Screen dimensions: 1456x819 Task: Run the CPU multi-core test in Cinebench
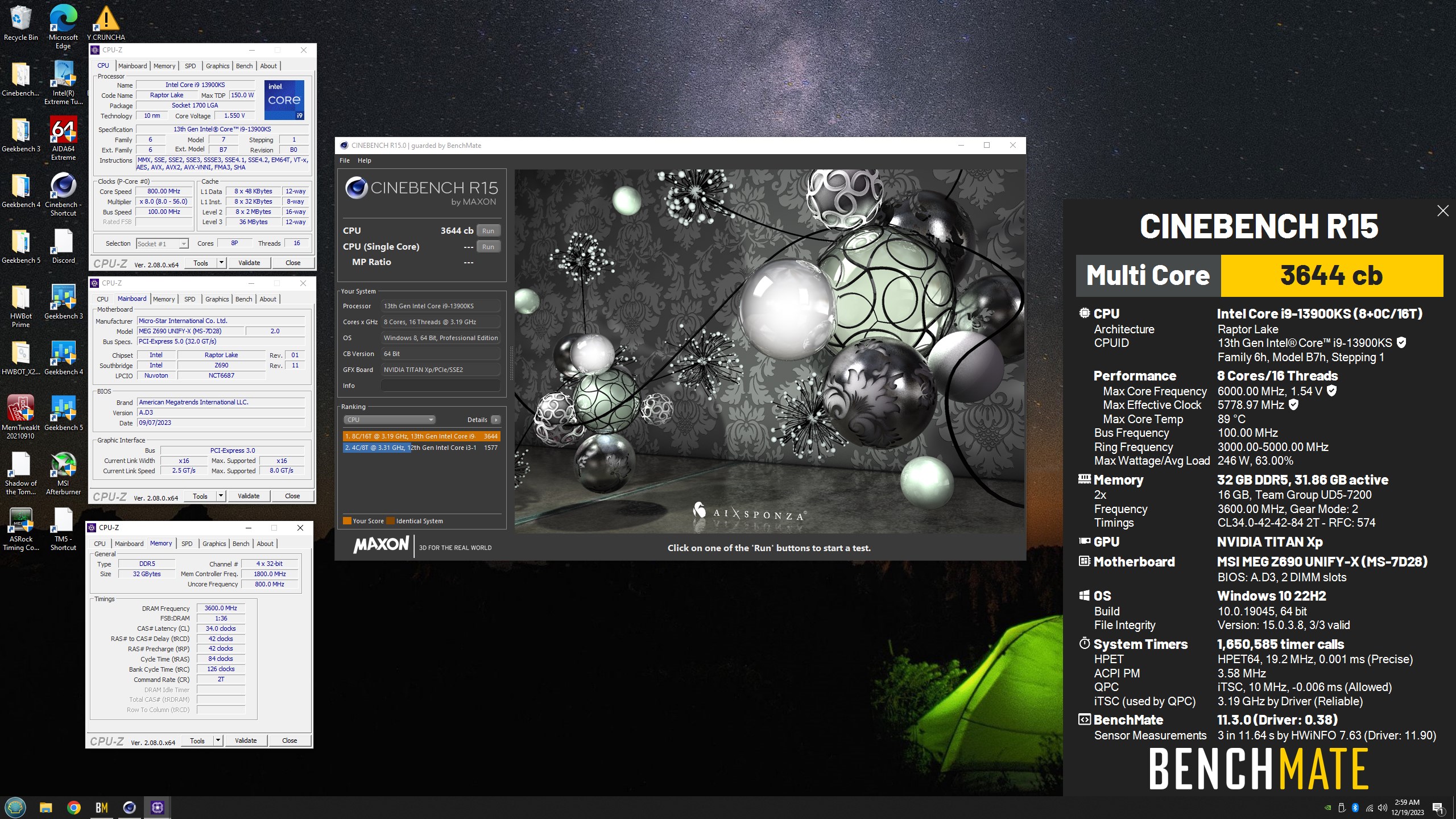(488, 231)
